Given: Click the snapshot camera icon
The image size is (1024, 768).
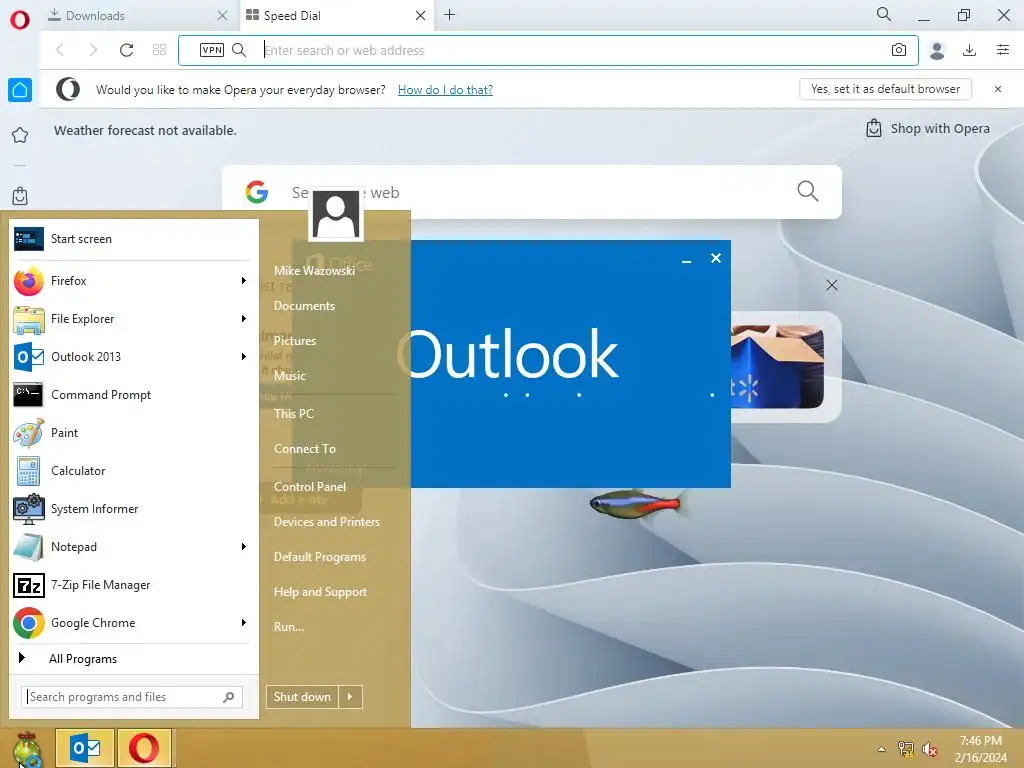Looking at the screenshot, I should [x=899, y=50].
